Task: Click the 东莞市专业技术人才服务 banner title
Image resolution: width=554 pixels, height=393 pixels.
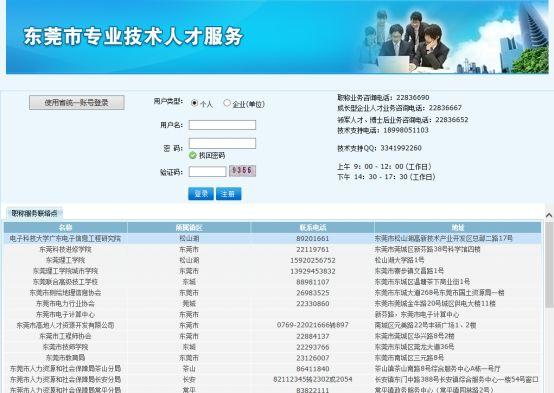Action: (x=133, y=36)
